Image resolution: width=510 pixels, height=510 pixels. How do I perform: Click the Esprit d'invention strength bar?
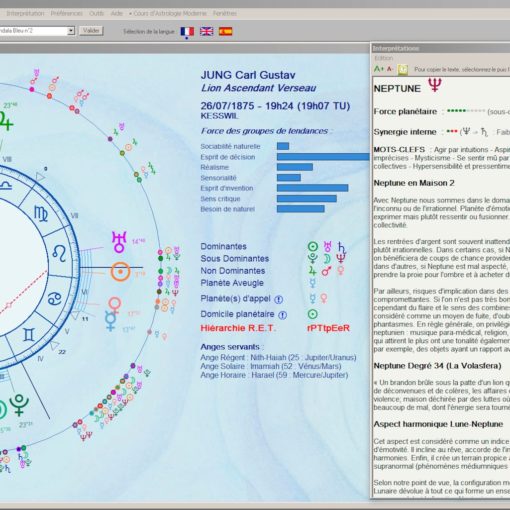[x=312, y=188]
